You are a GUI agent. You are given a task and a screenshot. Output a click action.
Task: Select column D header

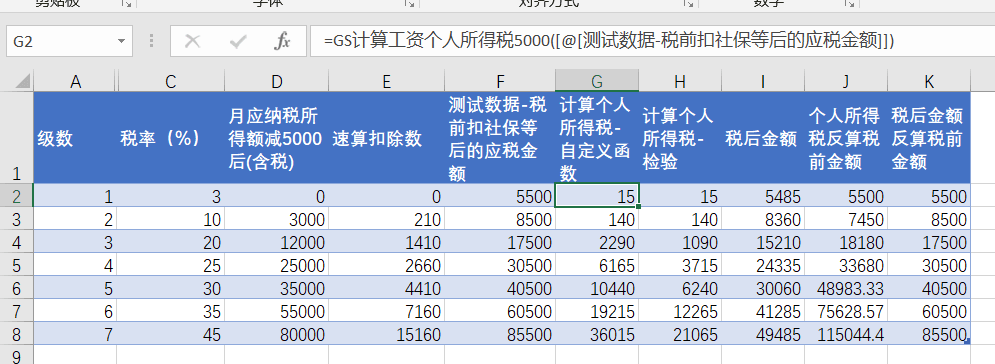277,81
